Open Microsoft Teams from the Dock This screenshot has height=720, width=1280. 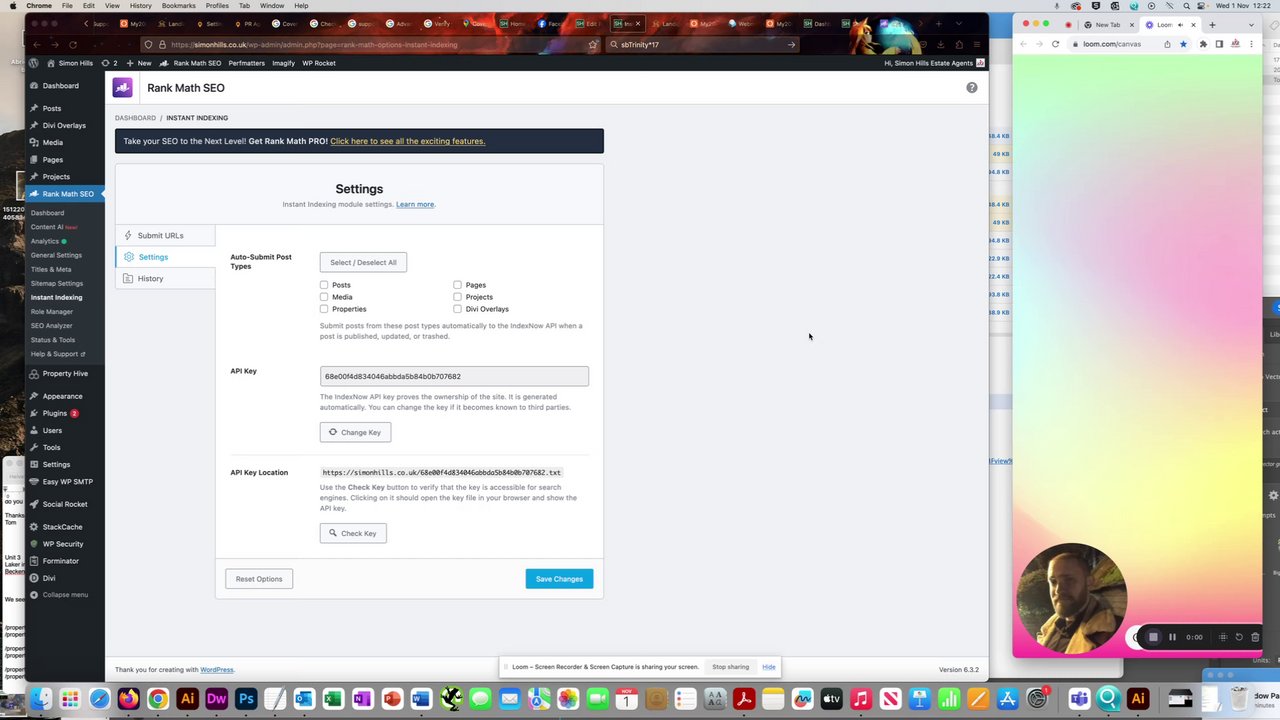[x=1078, y=699]
